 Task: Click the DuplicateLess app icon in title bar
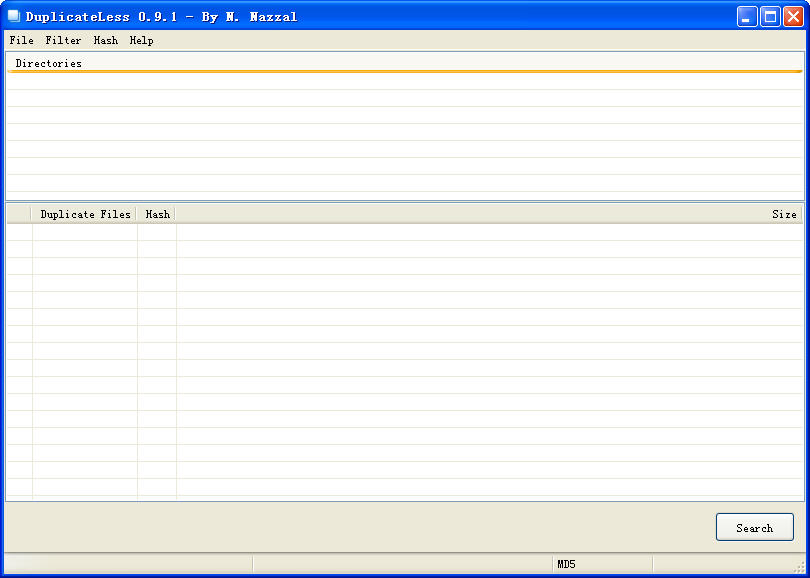click(13, 16)
